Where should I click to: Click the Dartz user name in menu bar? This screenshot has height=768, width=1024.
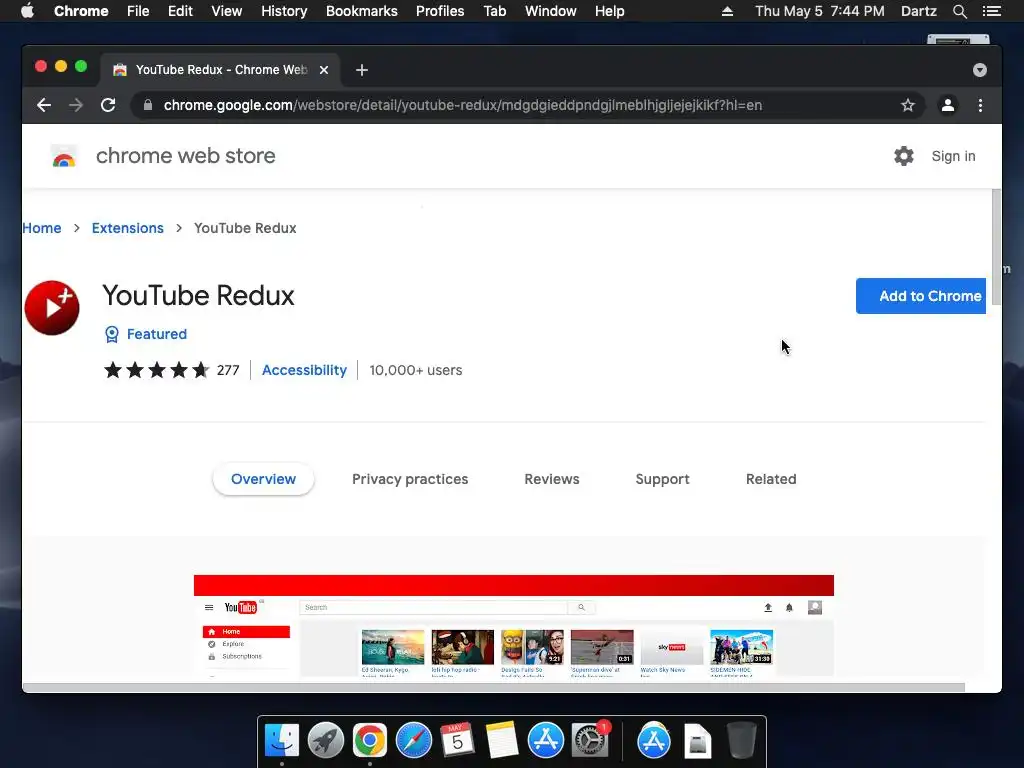coord(919,11)
